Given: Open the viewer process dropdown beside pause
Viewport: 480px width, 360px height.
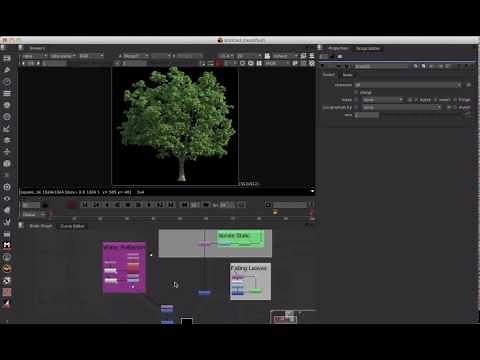Looking at the screenshot, I should [x=277, y=63].
